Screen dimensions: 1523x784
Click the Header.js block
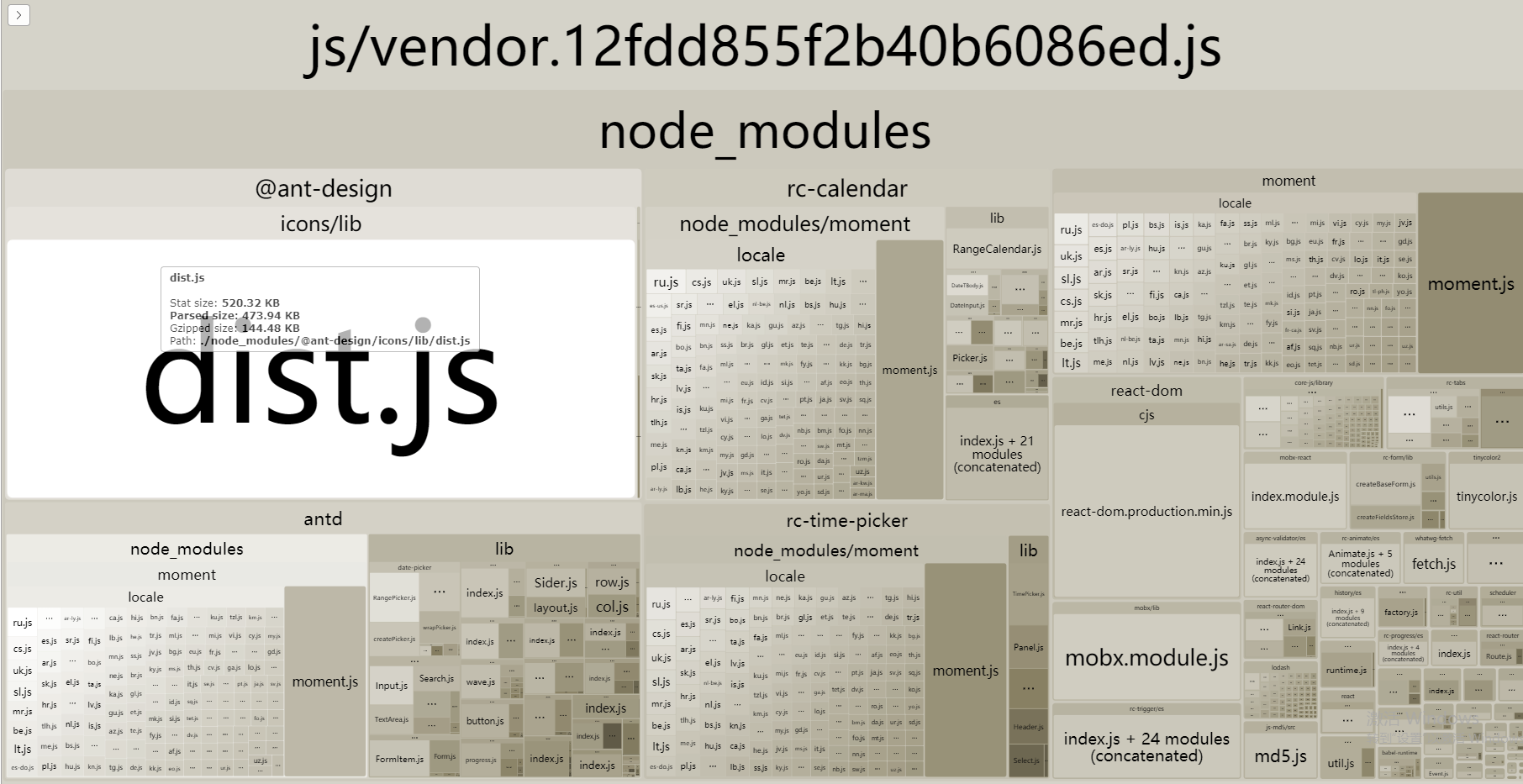click(x=1028, y=727)
